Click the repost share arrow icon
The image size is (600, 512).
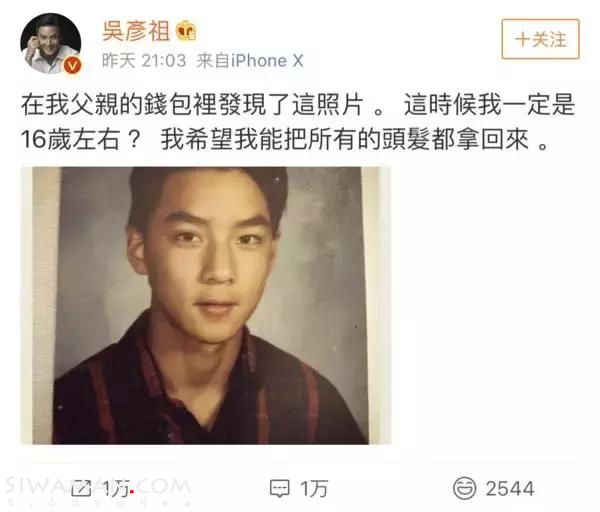[x=81, y=488]
